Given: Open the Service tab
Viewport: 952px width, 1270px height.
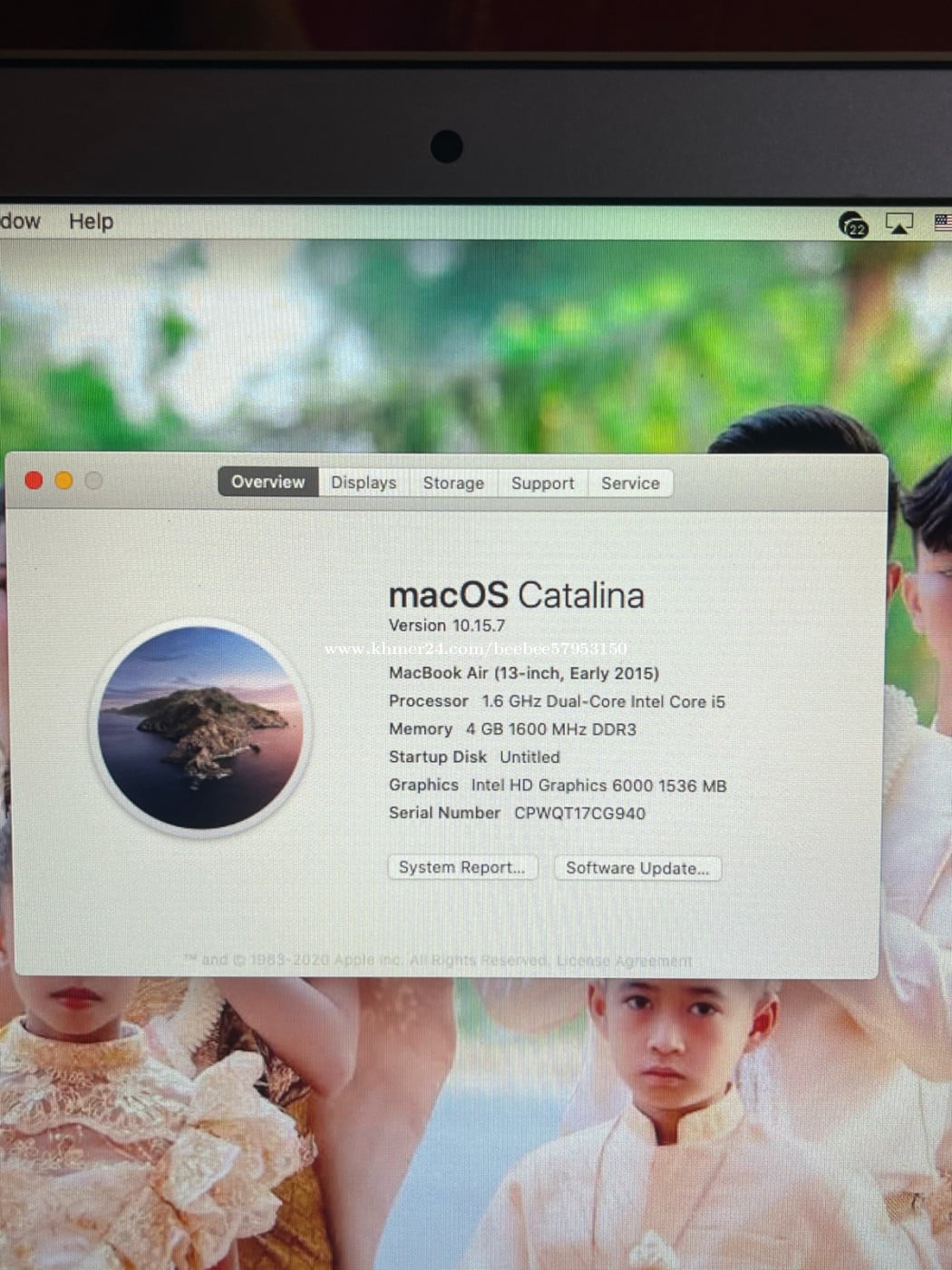Looking at the screenshot, I should (x=630, y=484).
